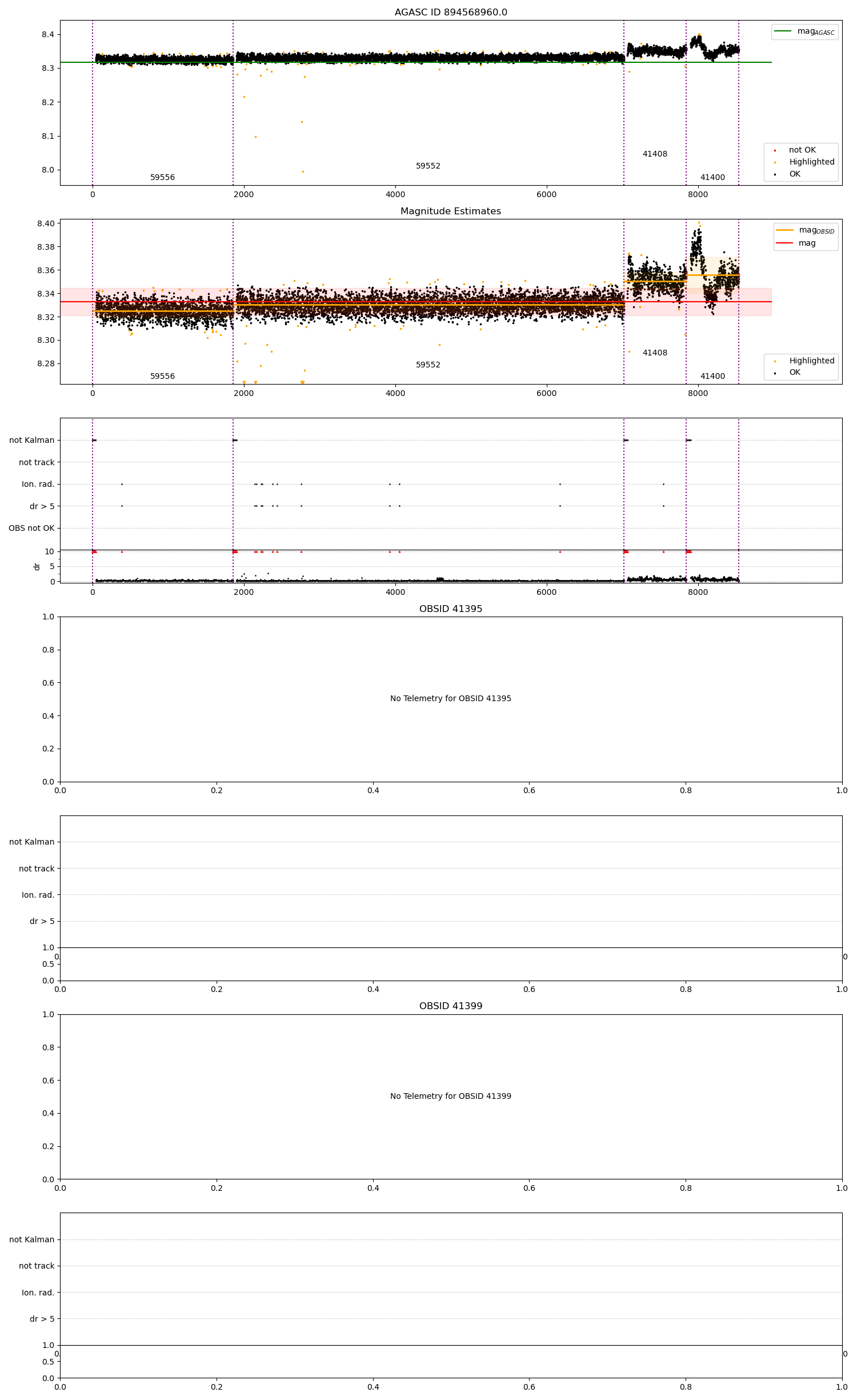Image resolution: width=857 pixels, height=1400 pixels.
Task: Click the 41400 label in Magnitude Estimates plot
Action: click(x=712, y=377)
